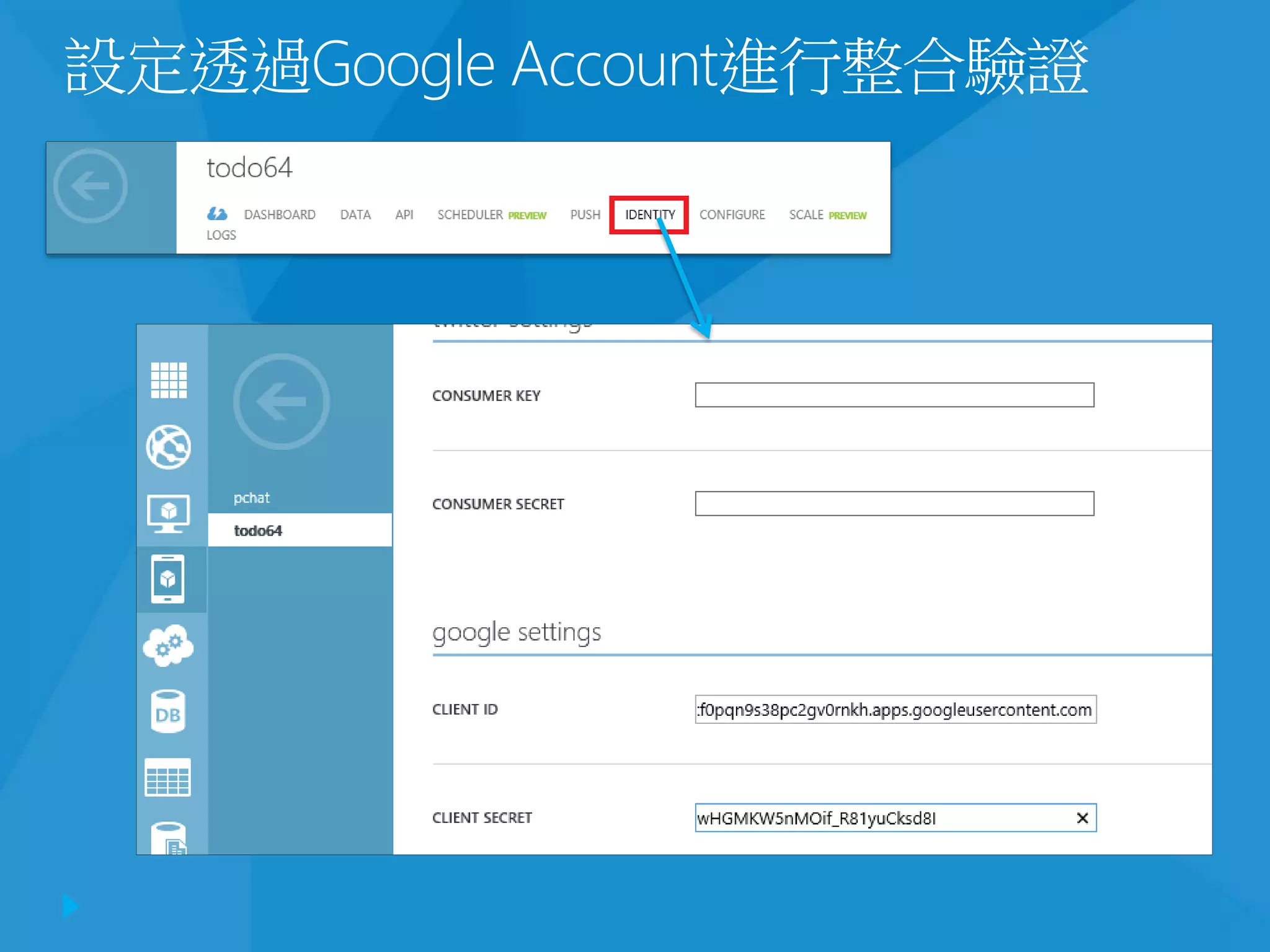Screen dimensions: 1270x952
Task: Click the Google CLIENT ID field
Action: pos(895,710)
